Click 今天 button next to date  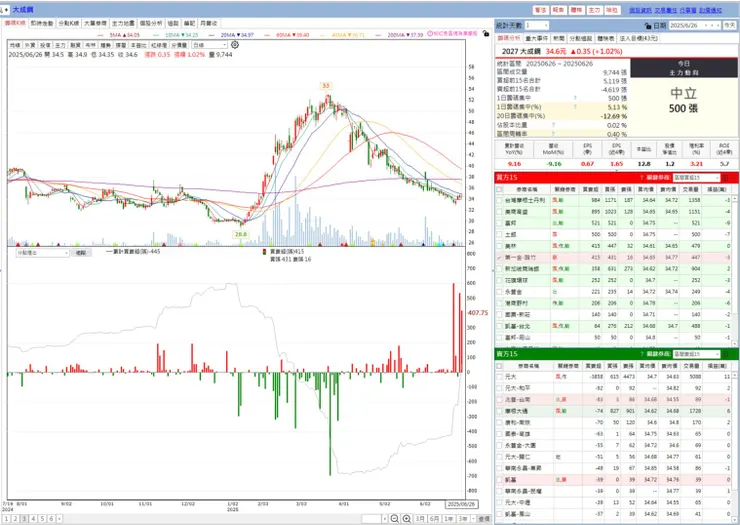coord(730,25)
